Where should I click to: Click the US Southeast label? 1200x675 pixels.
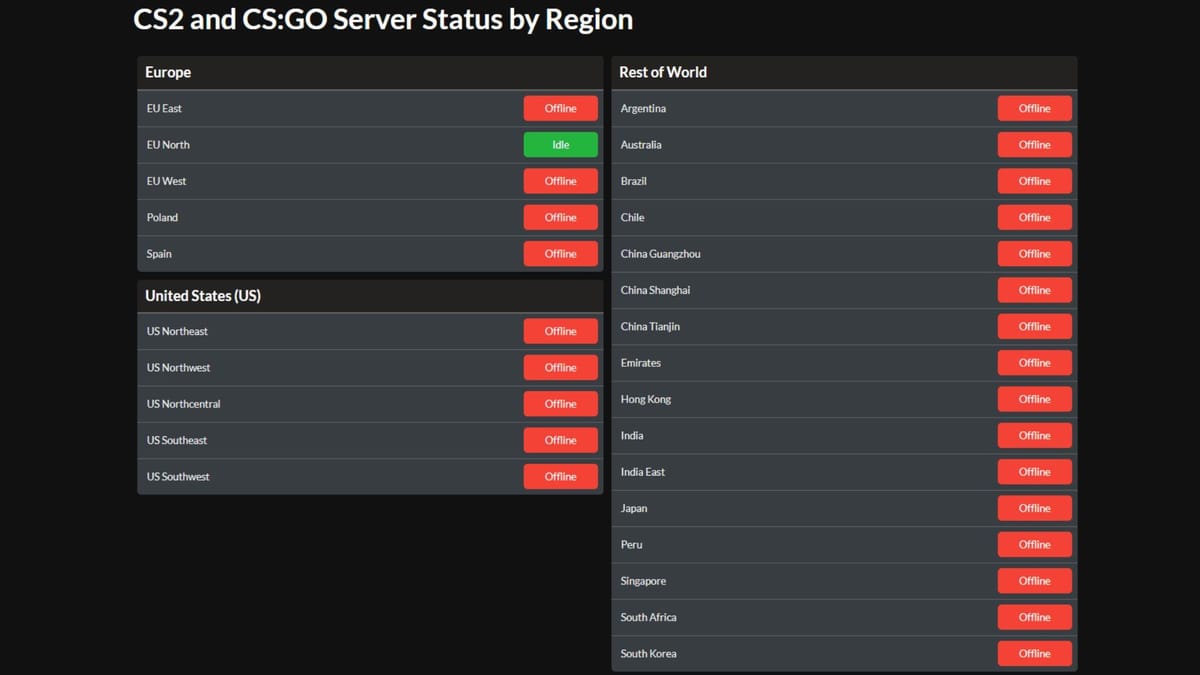tap(177, 440)
